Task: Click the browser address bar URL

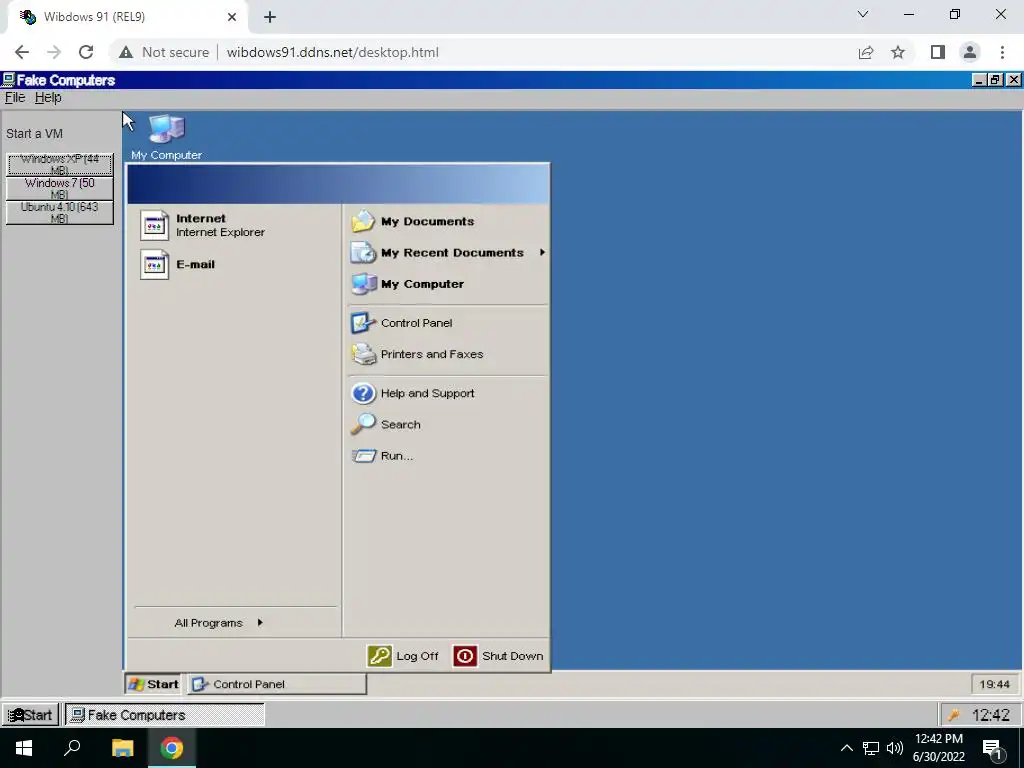Action: [x=332, y=52]
